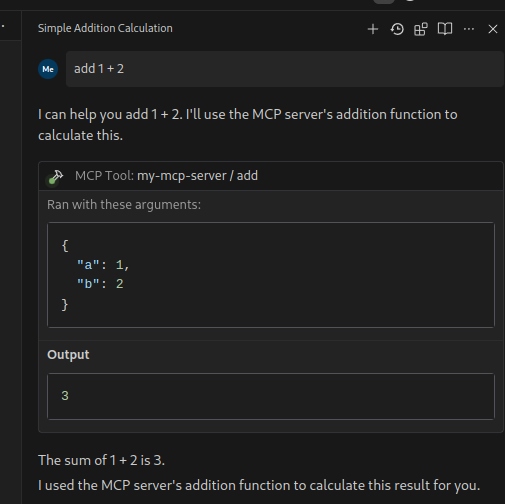Click the my-mcp-server / add tool name
The height and width of the screenshot is (504, 505).
pos(197,176)
